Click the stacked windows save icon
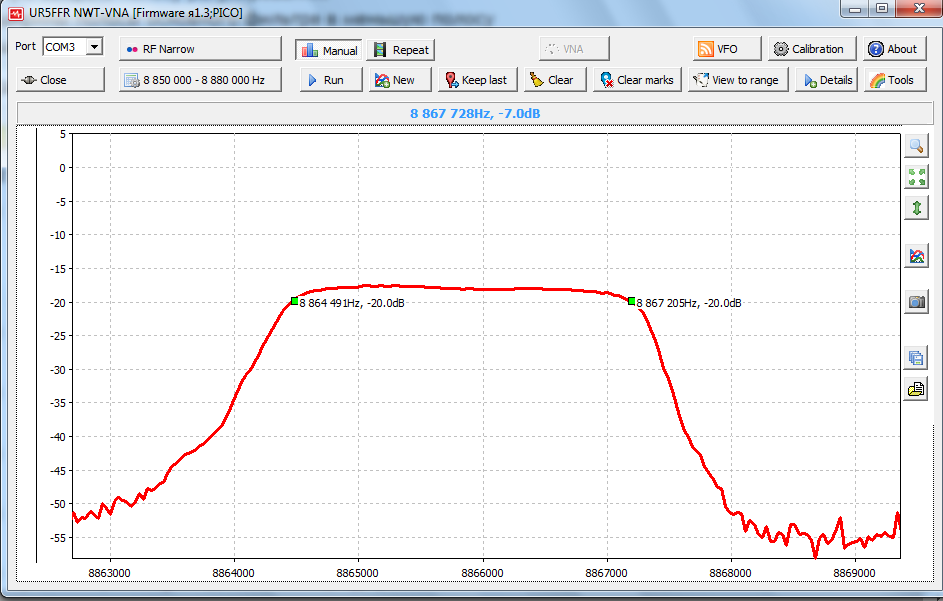 (x=916, y=358)
